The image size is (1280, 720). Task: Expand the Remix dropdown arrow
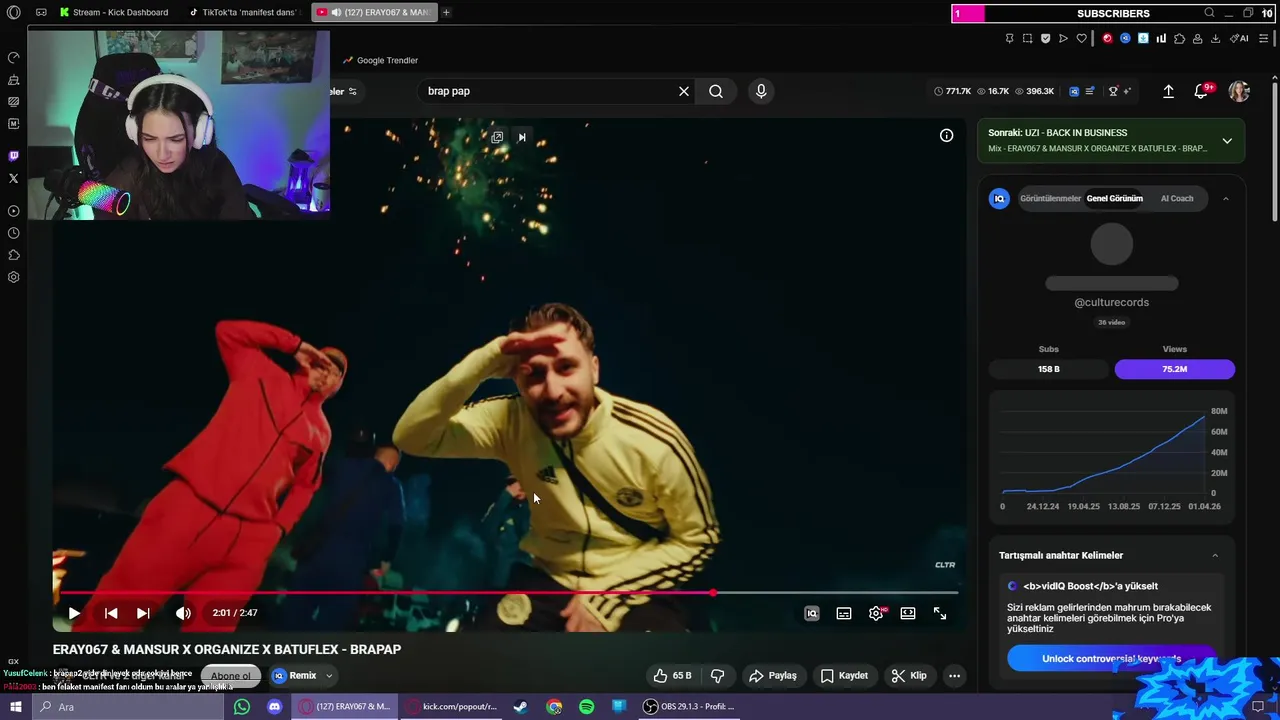(x=329, y=676)
